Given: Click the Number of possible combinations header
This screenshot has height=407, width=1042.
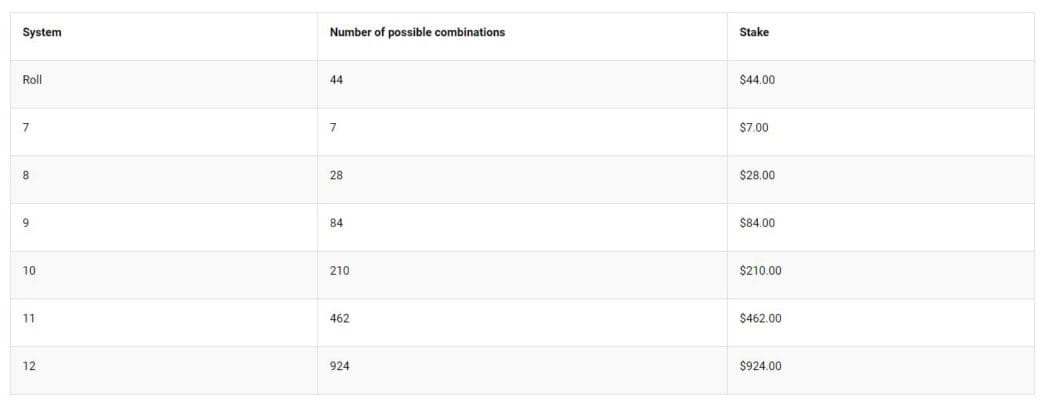Looking at the screenshot, I should [417, 33].
